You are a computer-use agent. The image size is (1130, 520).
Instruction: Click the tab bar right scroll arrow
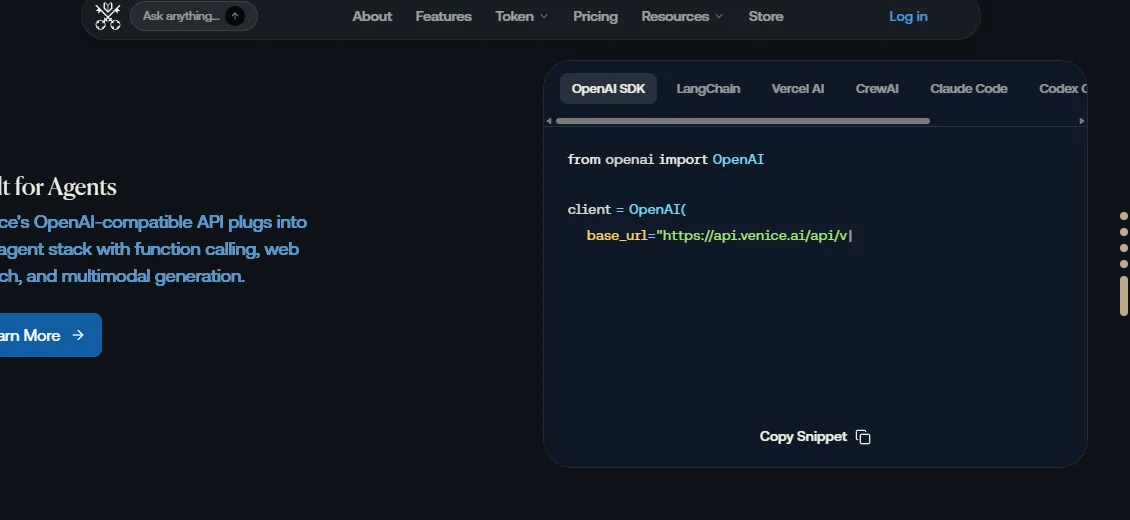pos(1082,121)
